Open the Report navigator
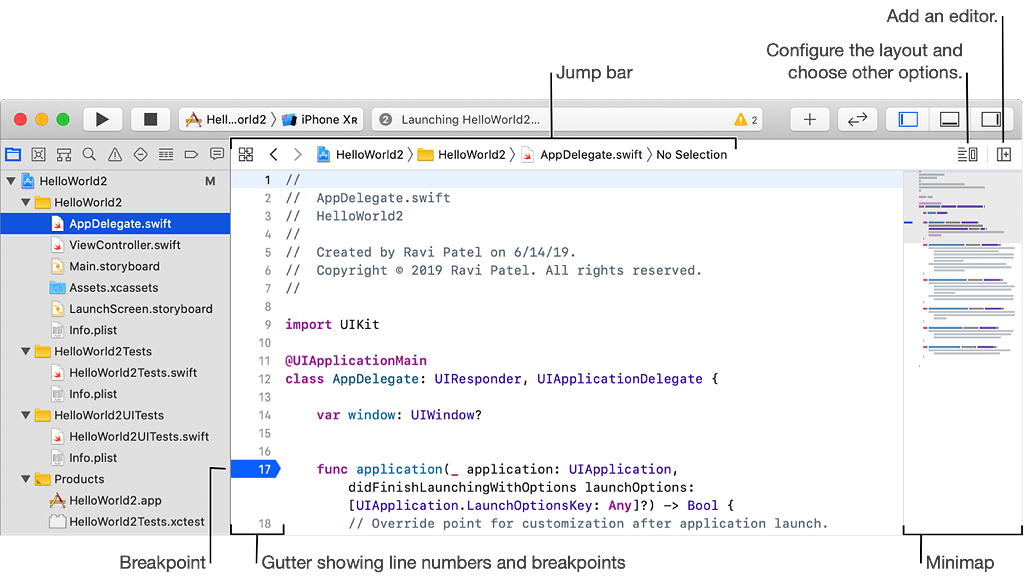Image resolution: width=1024 pixels, height=578 pixels. [x=217, y=155]
